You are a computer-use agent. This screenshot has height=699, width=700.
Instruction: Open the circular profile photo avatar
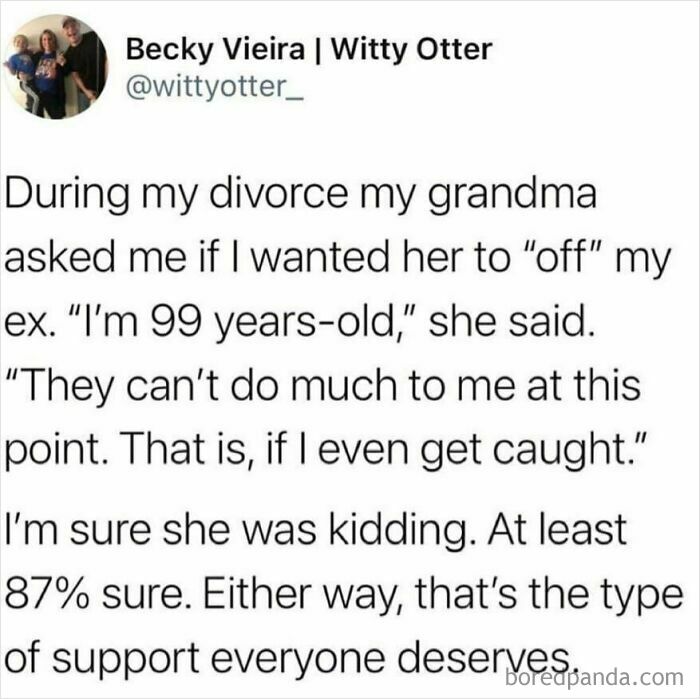pos(55,67)
